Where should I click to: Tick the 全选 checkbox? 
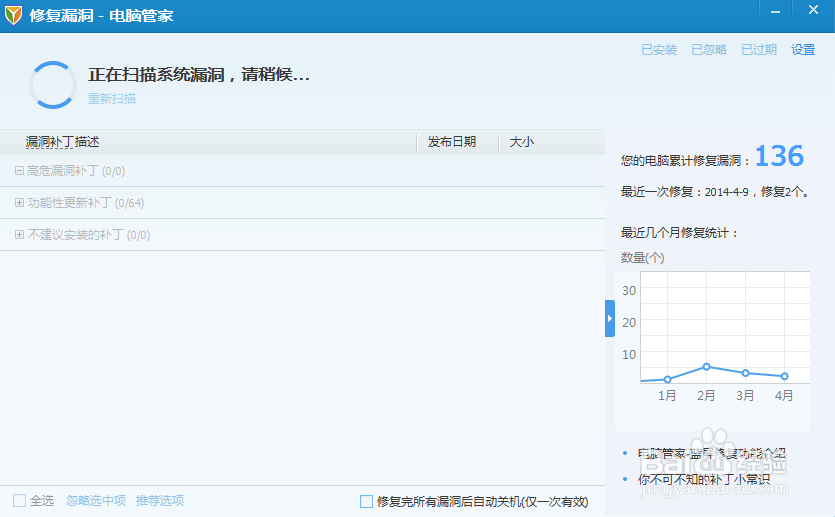click(x=19, y=500)
